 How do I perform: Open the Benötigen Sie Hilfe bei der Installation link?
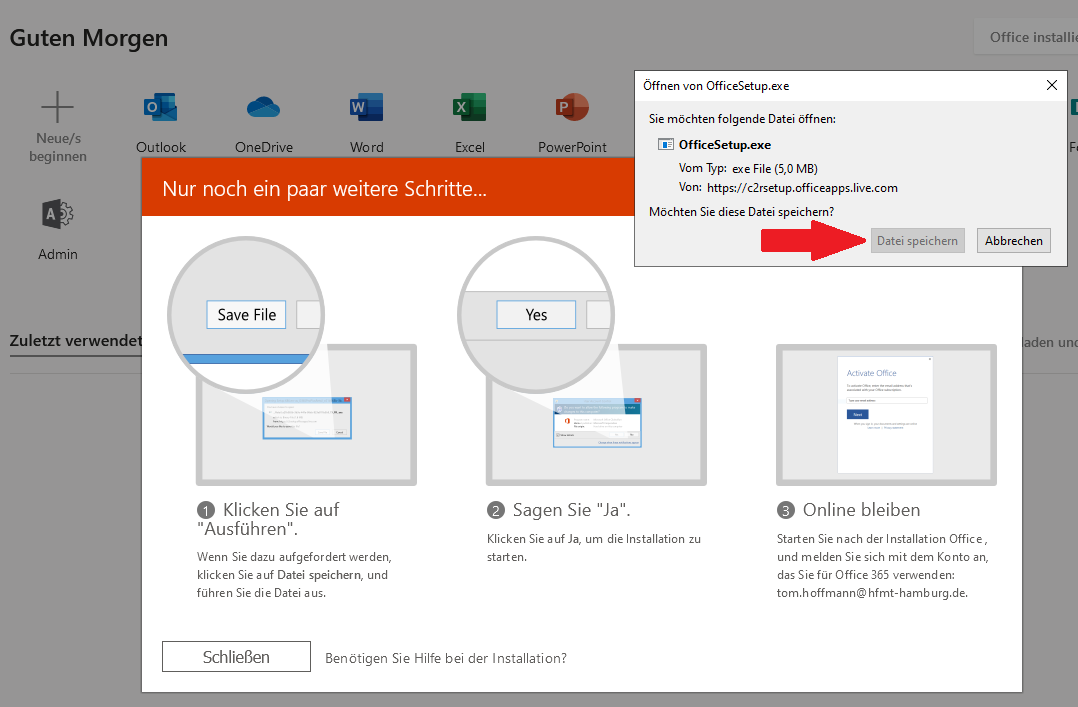(x=446, y=658)
